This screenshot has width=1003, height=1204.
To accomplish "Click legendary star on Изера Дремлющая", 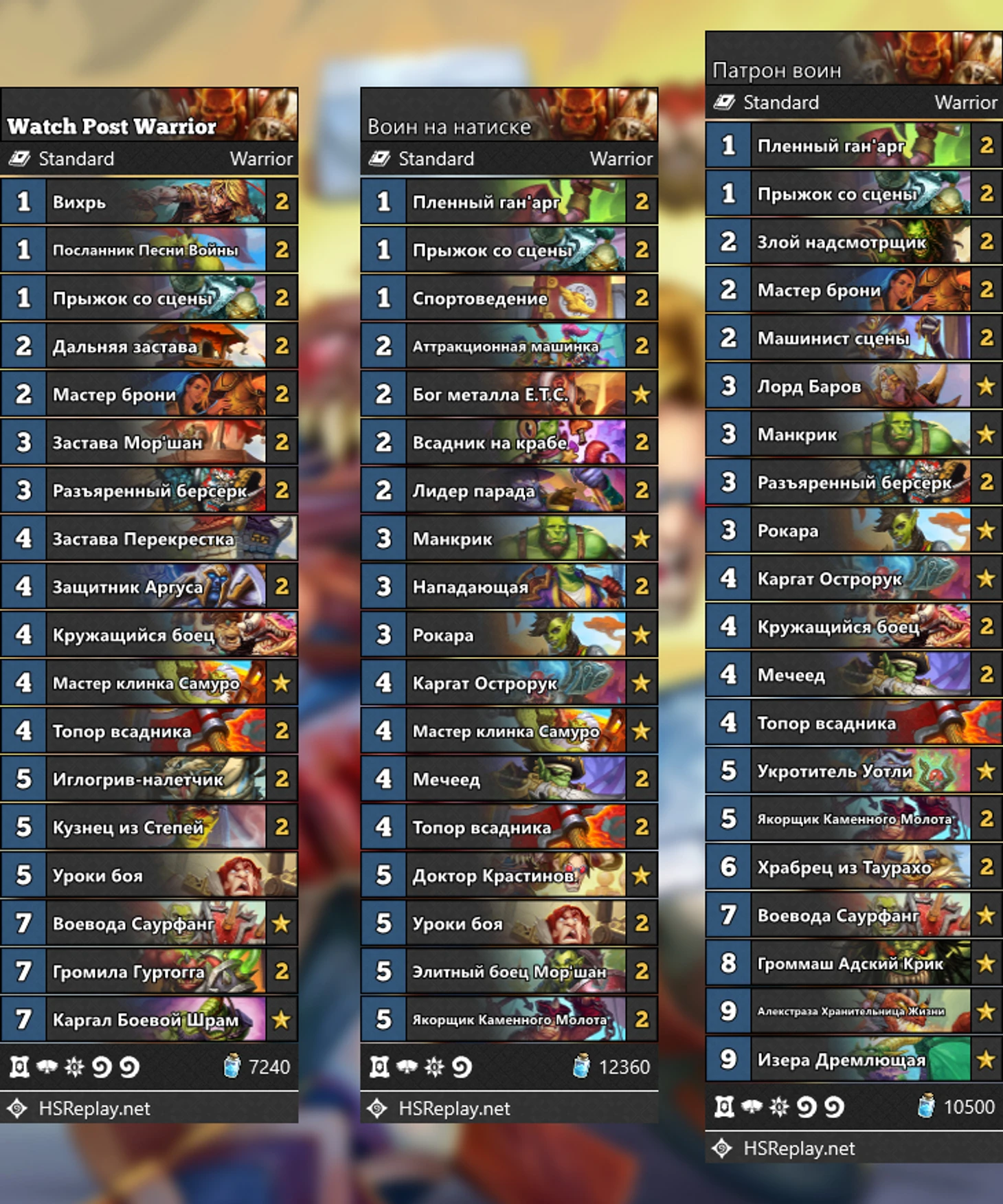I will (987, 1059).
